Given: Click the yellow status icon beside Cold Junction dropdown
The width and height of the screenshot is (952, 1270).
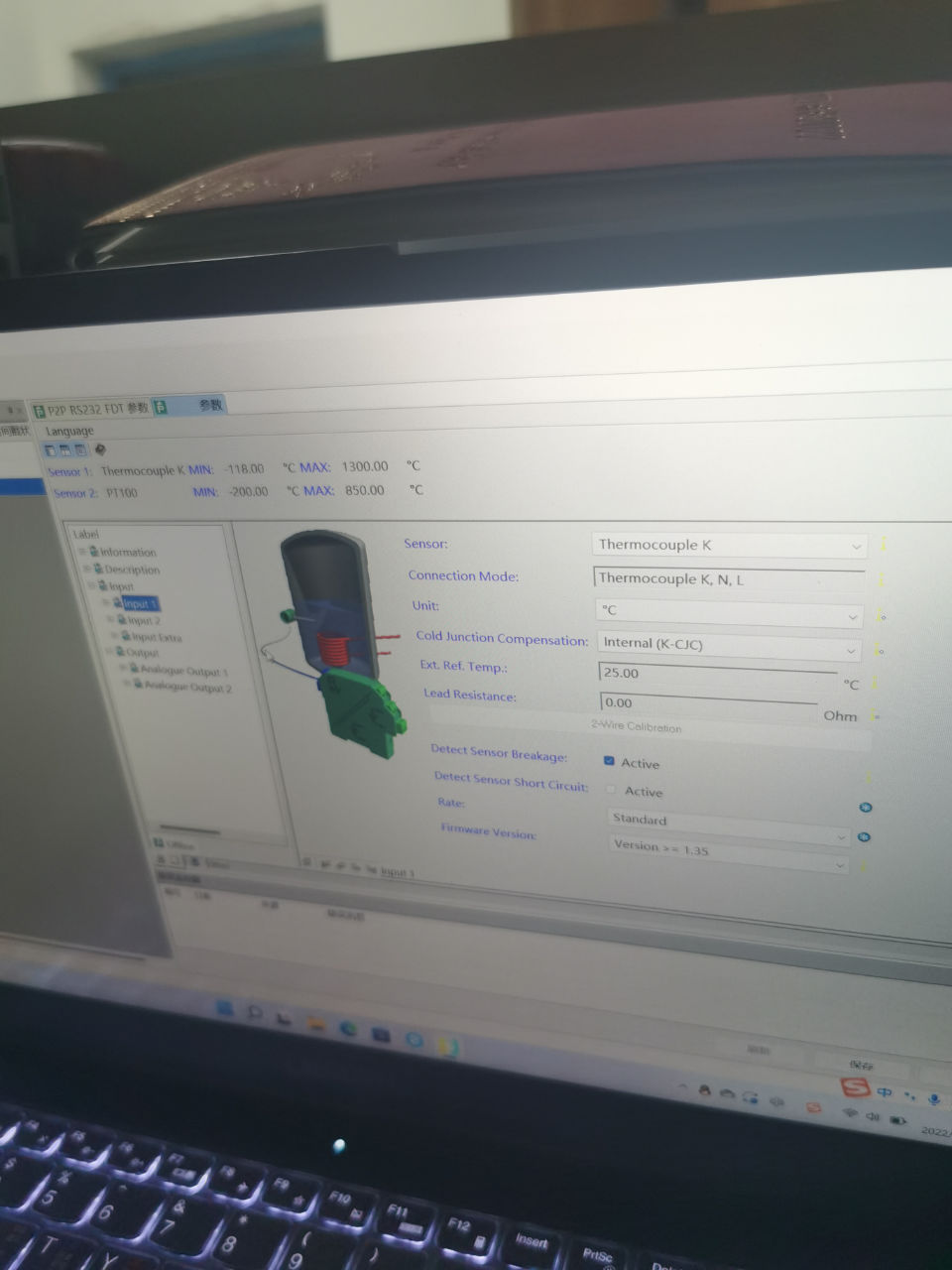Looking at the screenshot, I should 881,651.
